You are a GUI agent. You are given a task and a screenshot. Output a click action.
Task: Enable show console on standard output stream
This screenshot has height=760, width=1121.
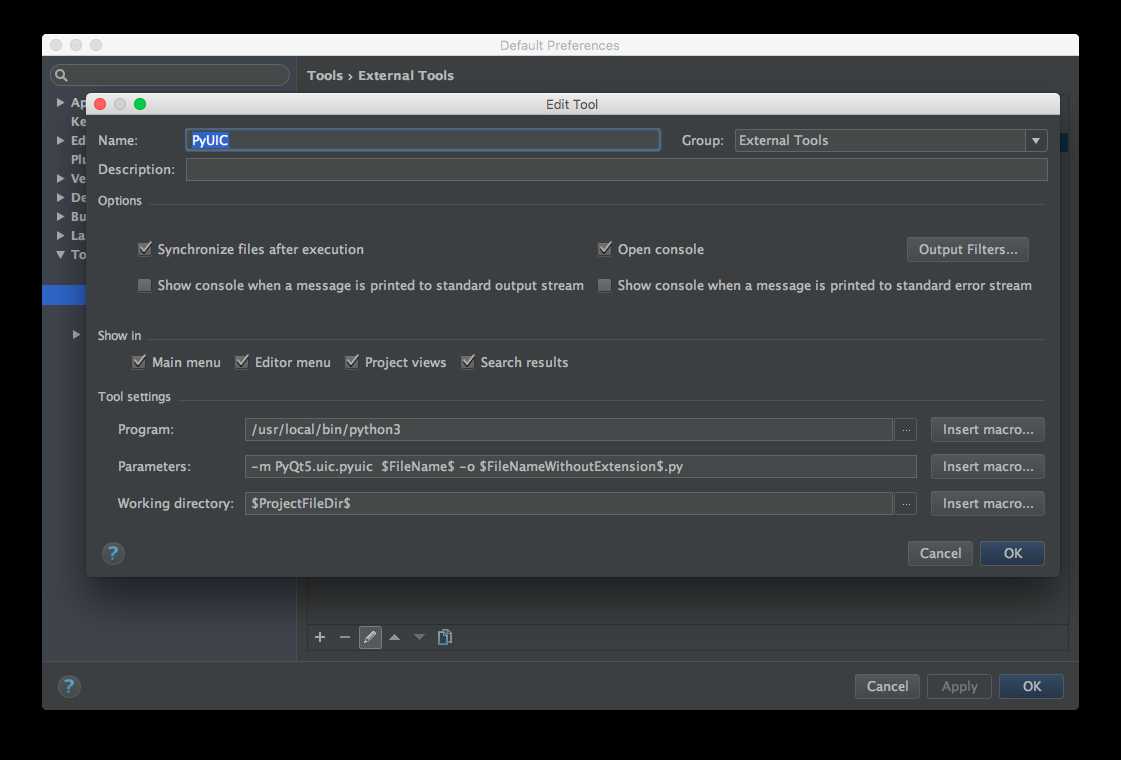click(x=144, y=285)
